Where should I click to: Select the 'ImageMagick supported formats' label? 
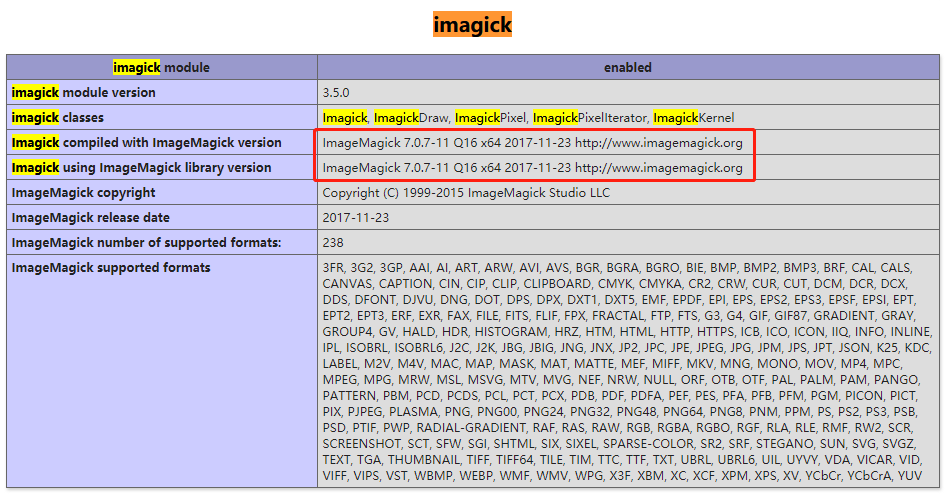111,267
